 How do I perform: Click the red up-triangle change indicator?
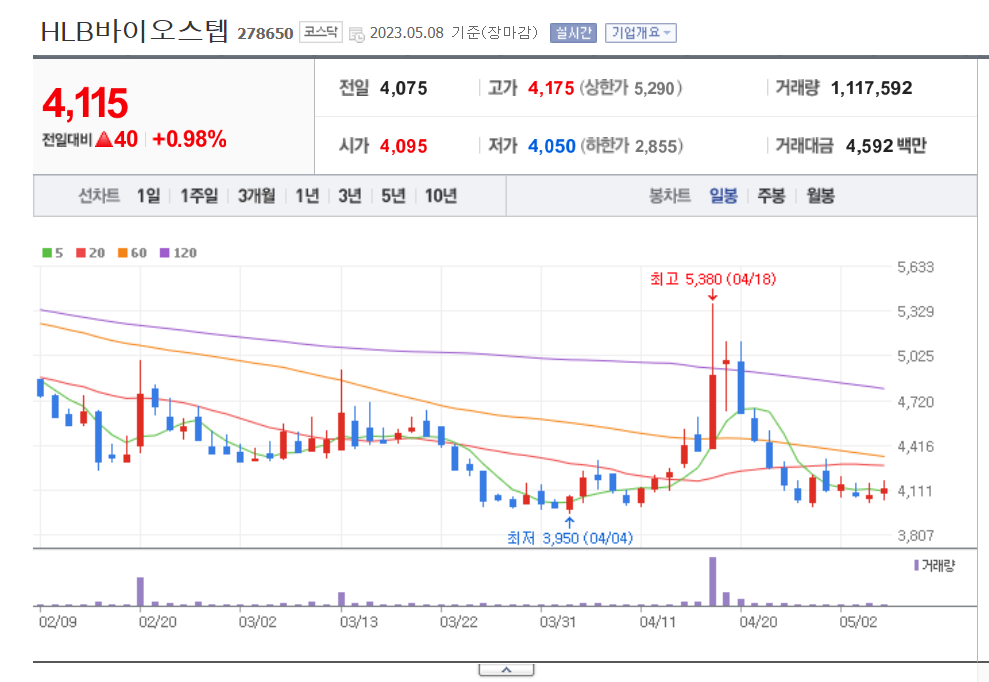[x=104, y=139]
